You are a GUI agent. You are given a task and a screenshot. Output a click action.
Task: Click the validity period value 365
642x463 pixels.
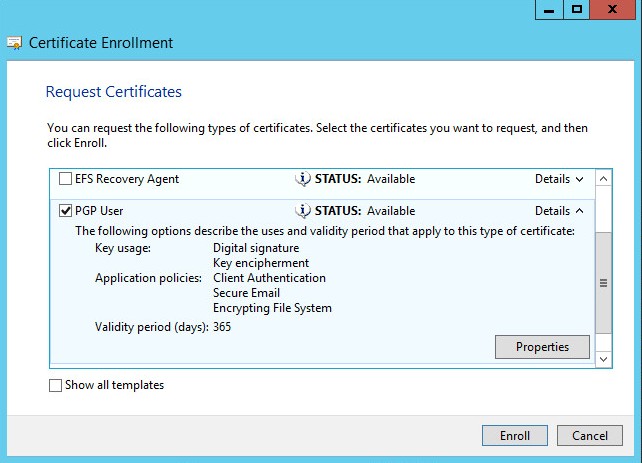(222, 327)
